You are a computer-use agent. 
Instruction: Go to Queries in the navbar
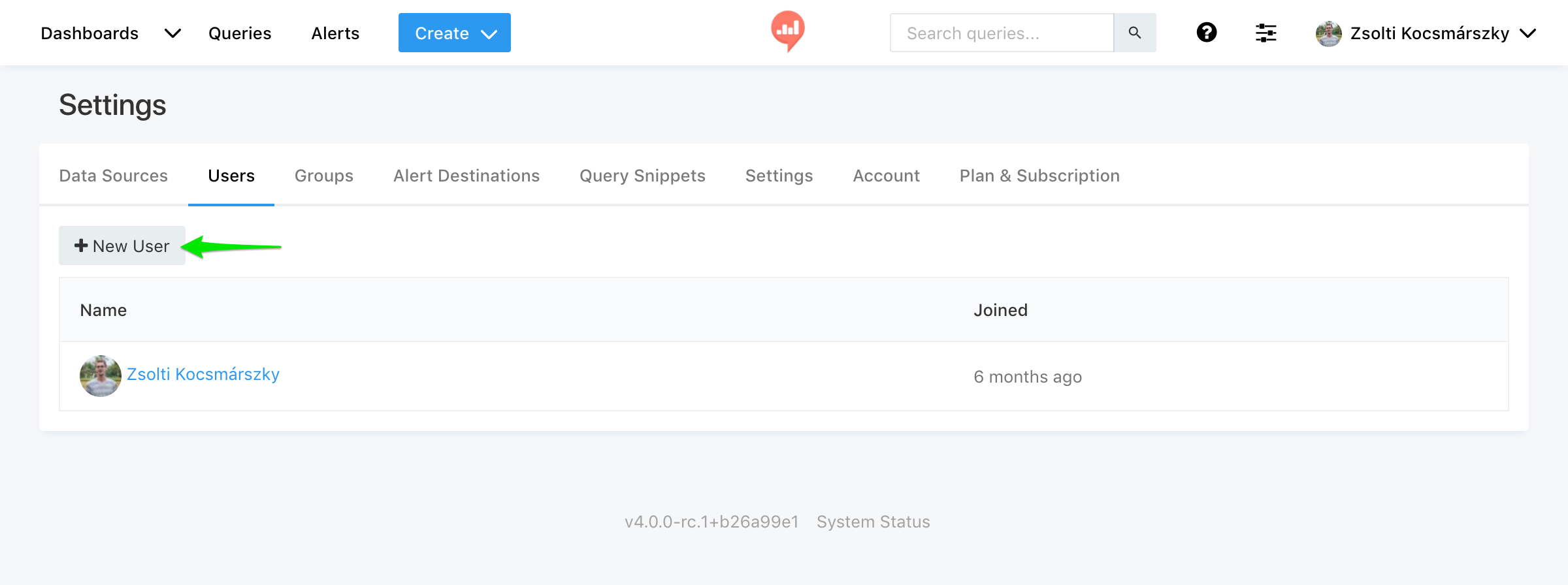[240, 33]
